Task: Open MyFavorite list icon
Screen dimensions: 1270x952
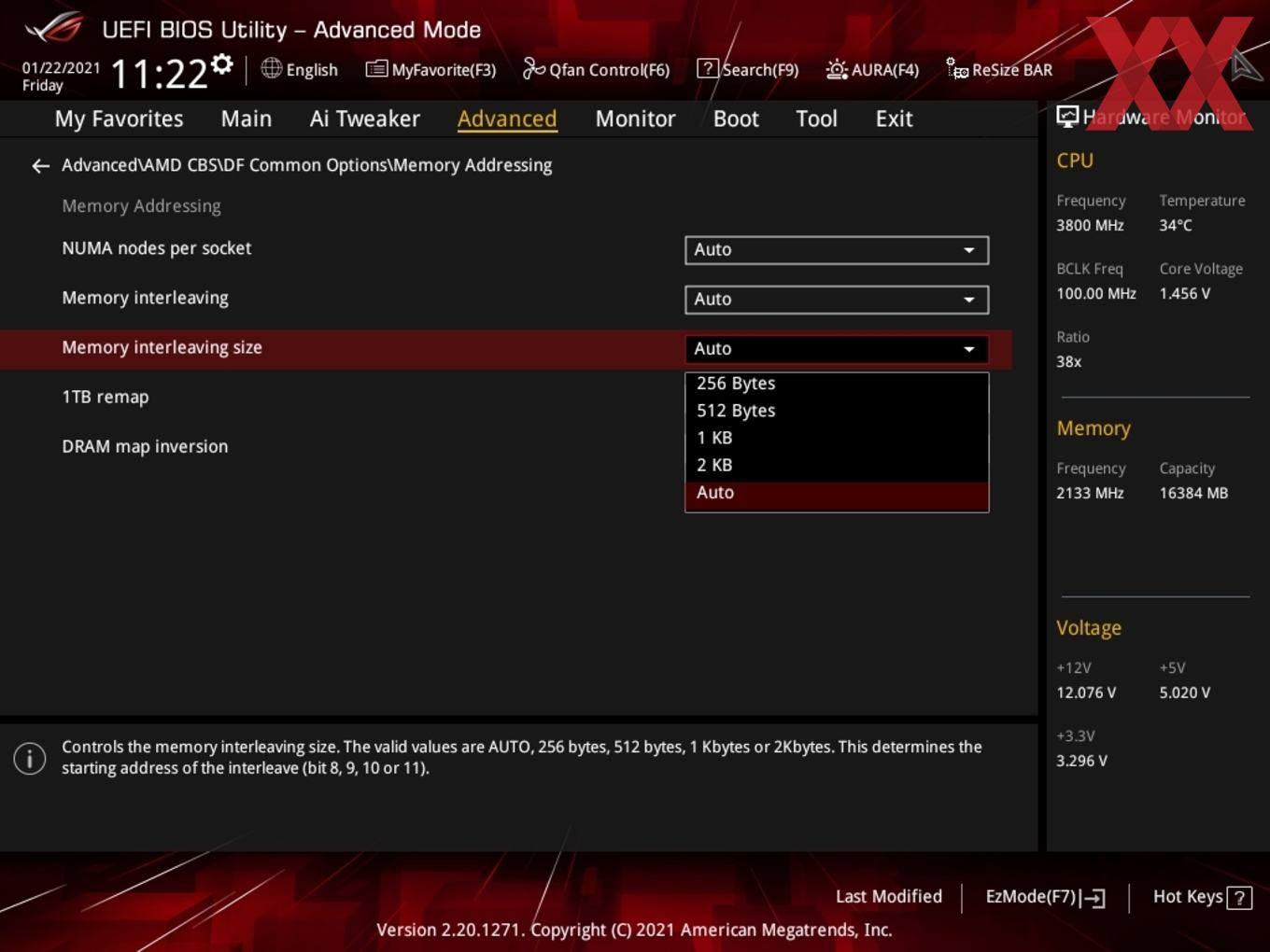Action: click(x=376, y=69)
